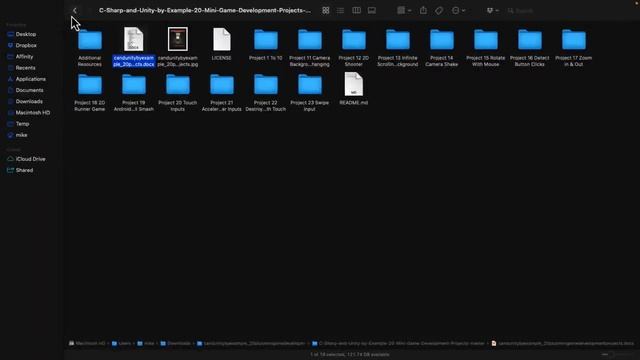Click mike in the path bar
This screenshot has height=360, width=640.
click(146, 343)
